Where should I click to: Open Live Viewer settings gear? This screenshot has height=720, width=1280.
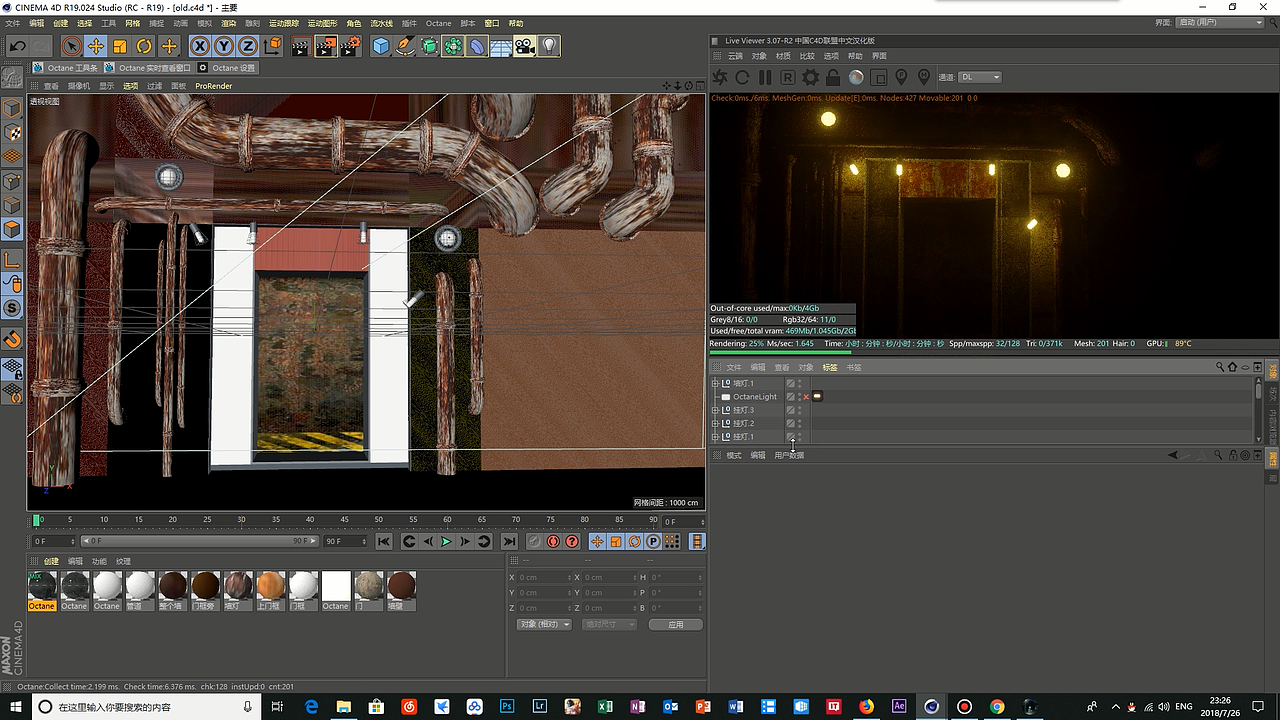811,77
